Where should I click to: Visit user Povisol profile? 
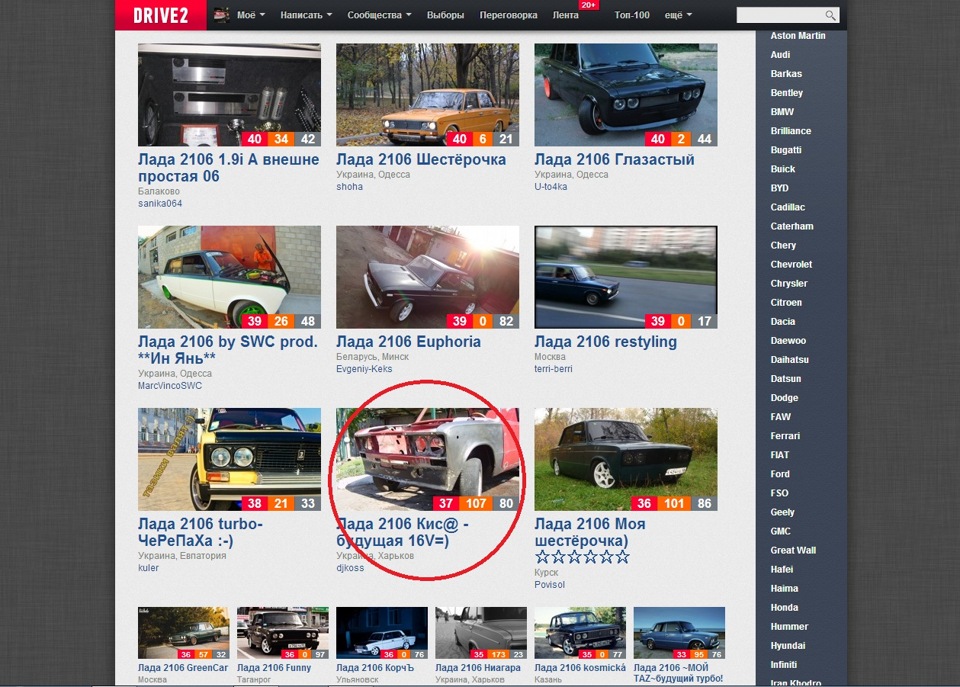[549, 585]
